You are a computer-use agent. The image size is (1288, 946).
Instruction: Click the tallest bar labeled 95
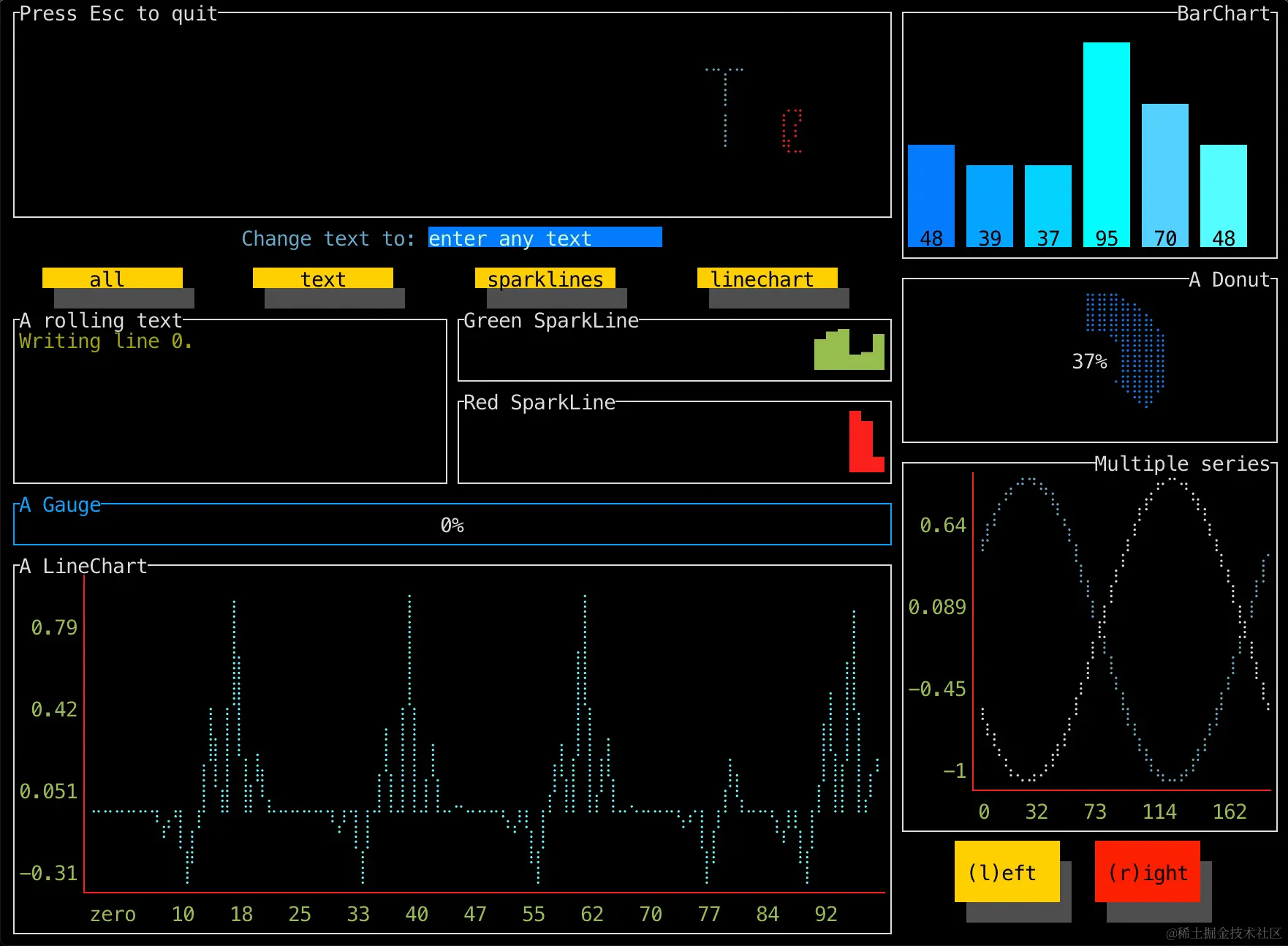1107,145
